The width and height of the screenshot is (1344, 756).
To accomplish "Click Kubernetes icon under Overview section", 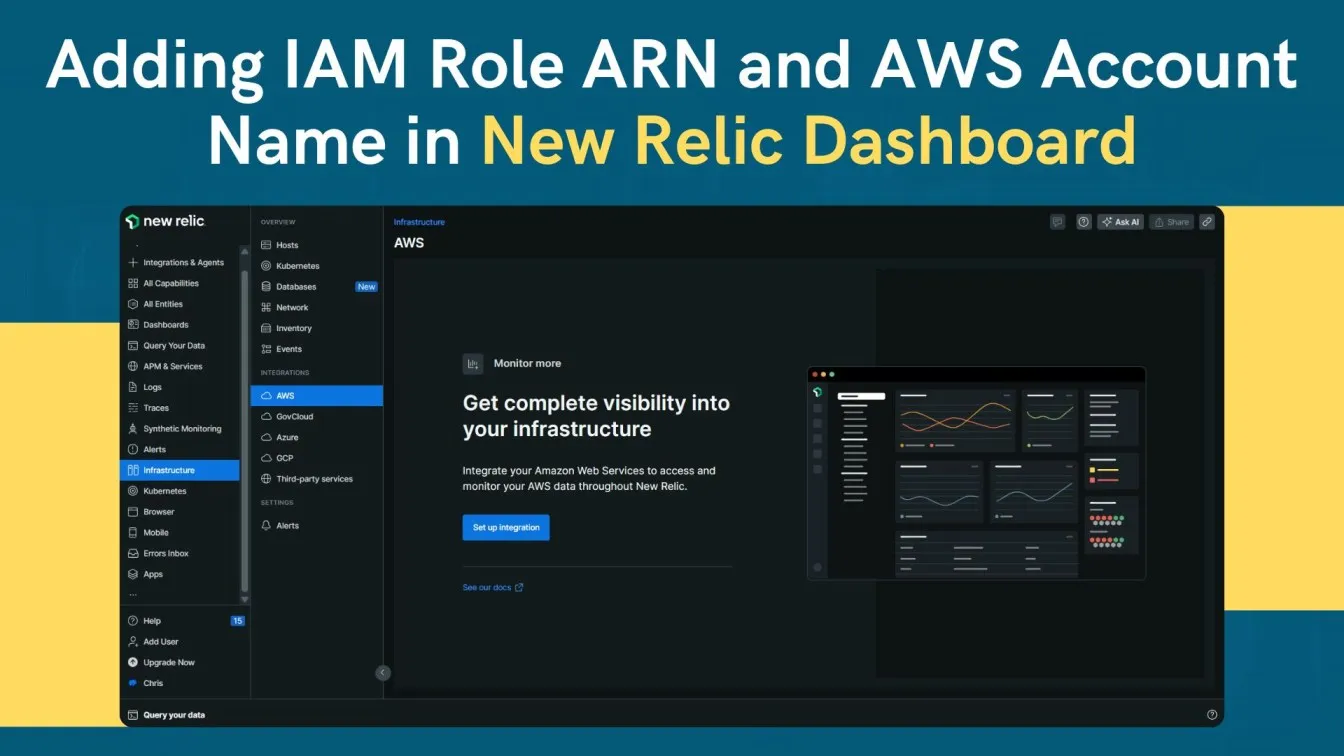I will [x=266, y=266].
